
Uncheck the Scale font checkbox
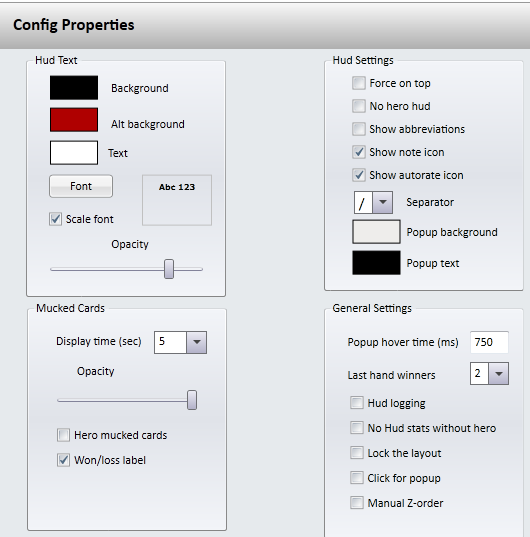[x=55, y=219]
